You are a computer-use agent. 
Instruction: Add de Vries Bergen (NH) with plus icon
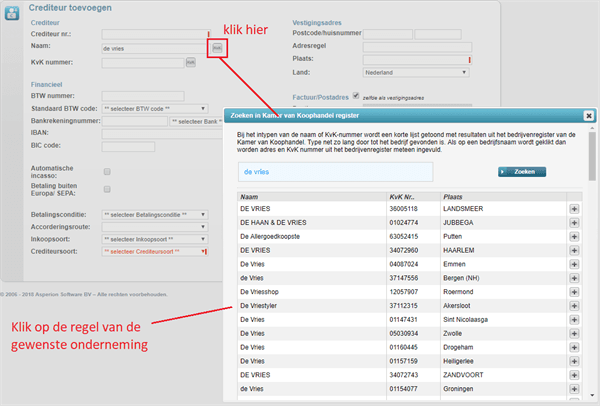click(574, 278)
